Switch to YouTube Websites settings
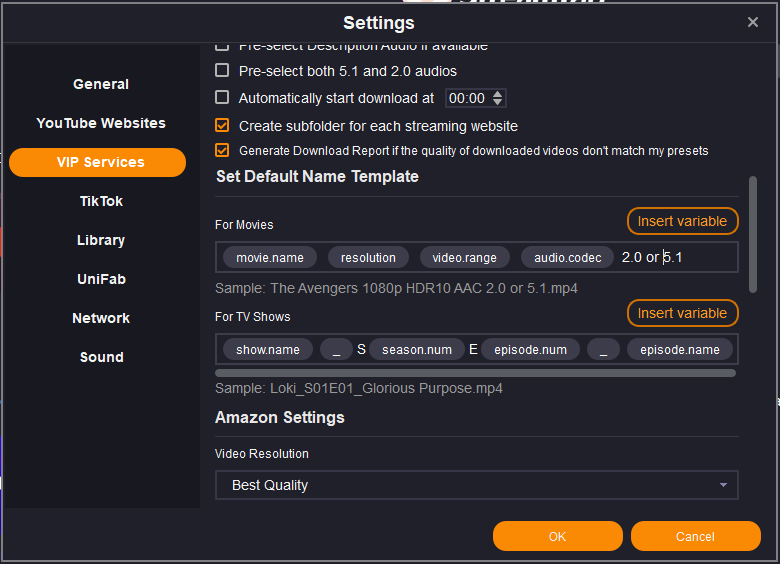The width and height of the screenshot is (780, 564). pos(101,123)
